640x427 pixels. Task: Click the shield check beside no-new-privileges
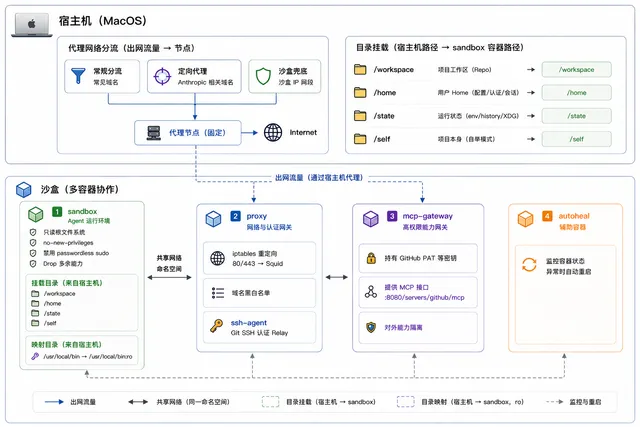pyautogui.click(x=33, y=243)
